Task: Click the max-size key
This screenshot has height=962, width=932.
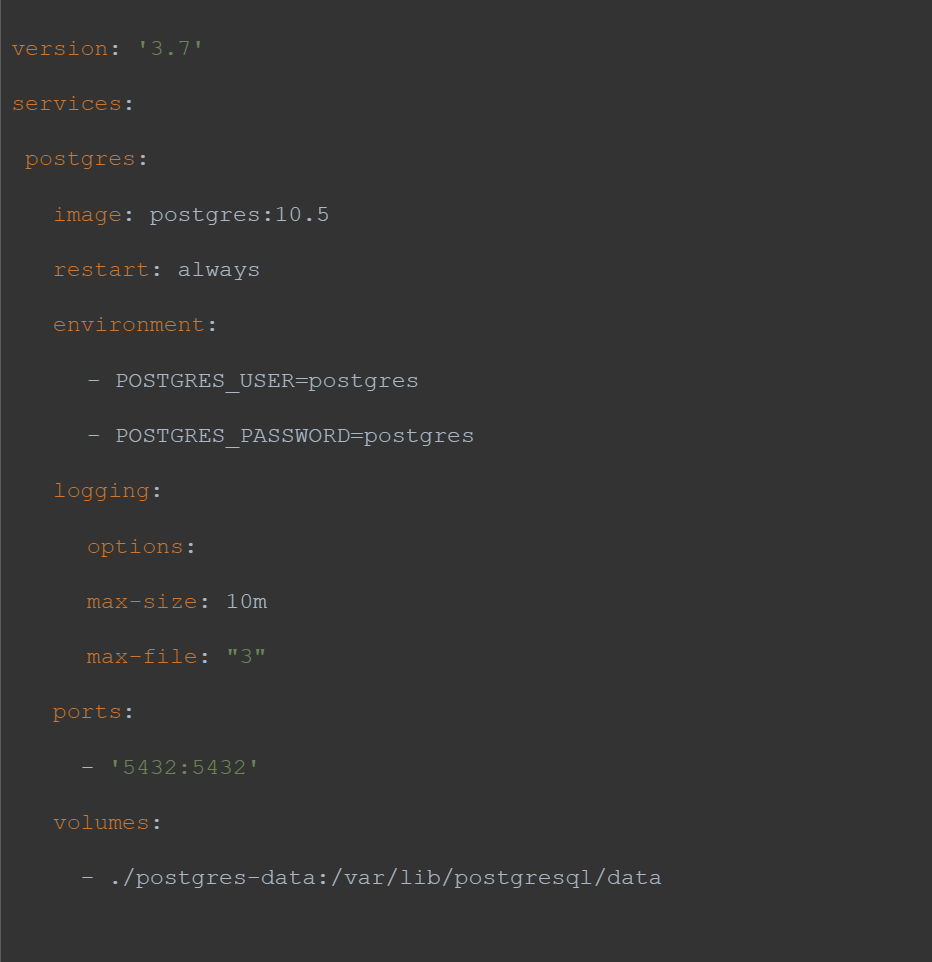Action: coord(142,602)
